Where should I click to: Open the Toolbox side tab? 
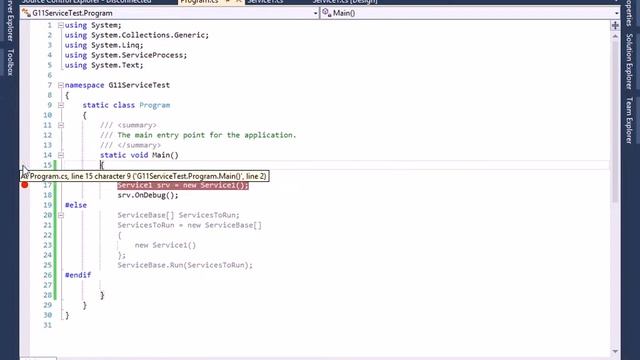(10, 62)
